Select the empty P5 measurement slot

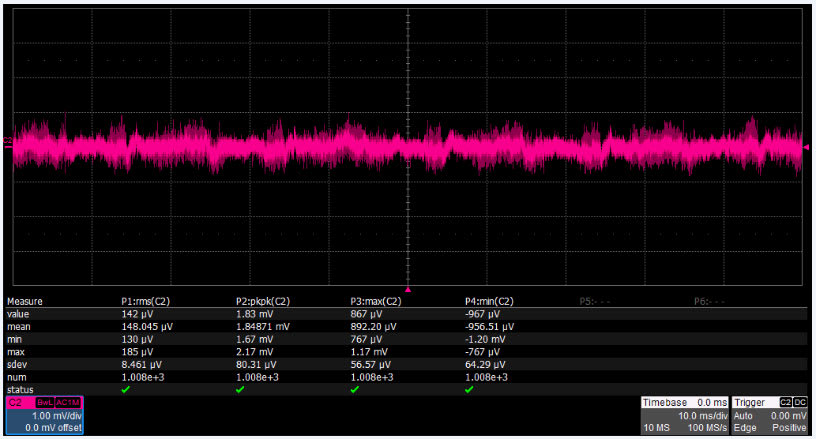point(594,301)
